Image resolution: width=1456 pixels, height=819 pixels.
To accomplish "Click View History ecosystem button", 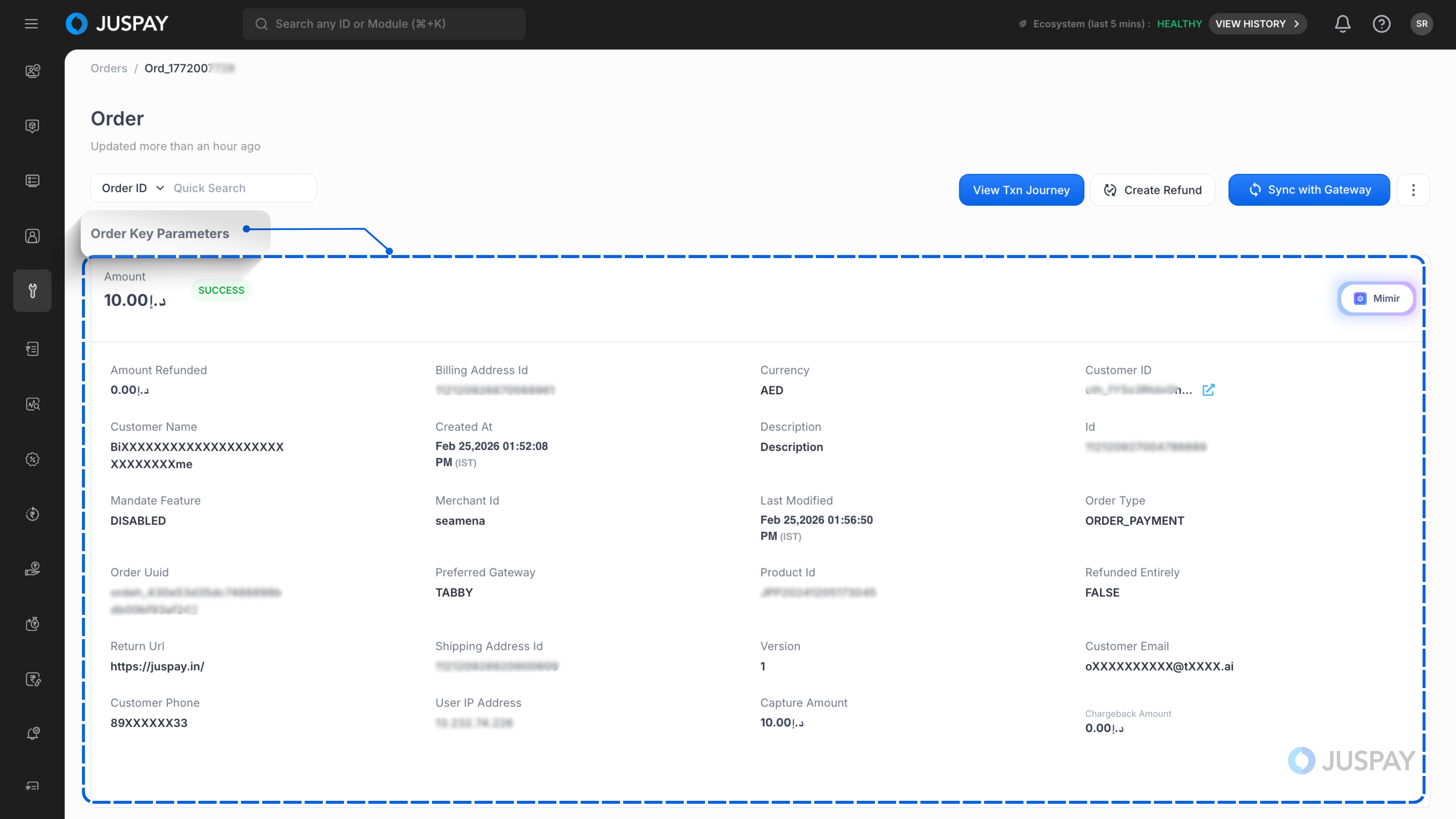I will click(1257, 24).
